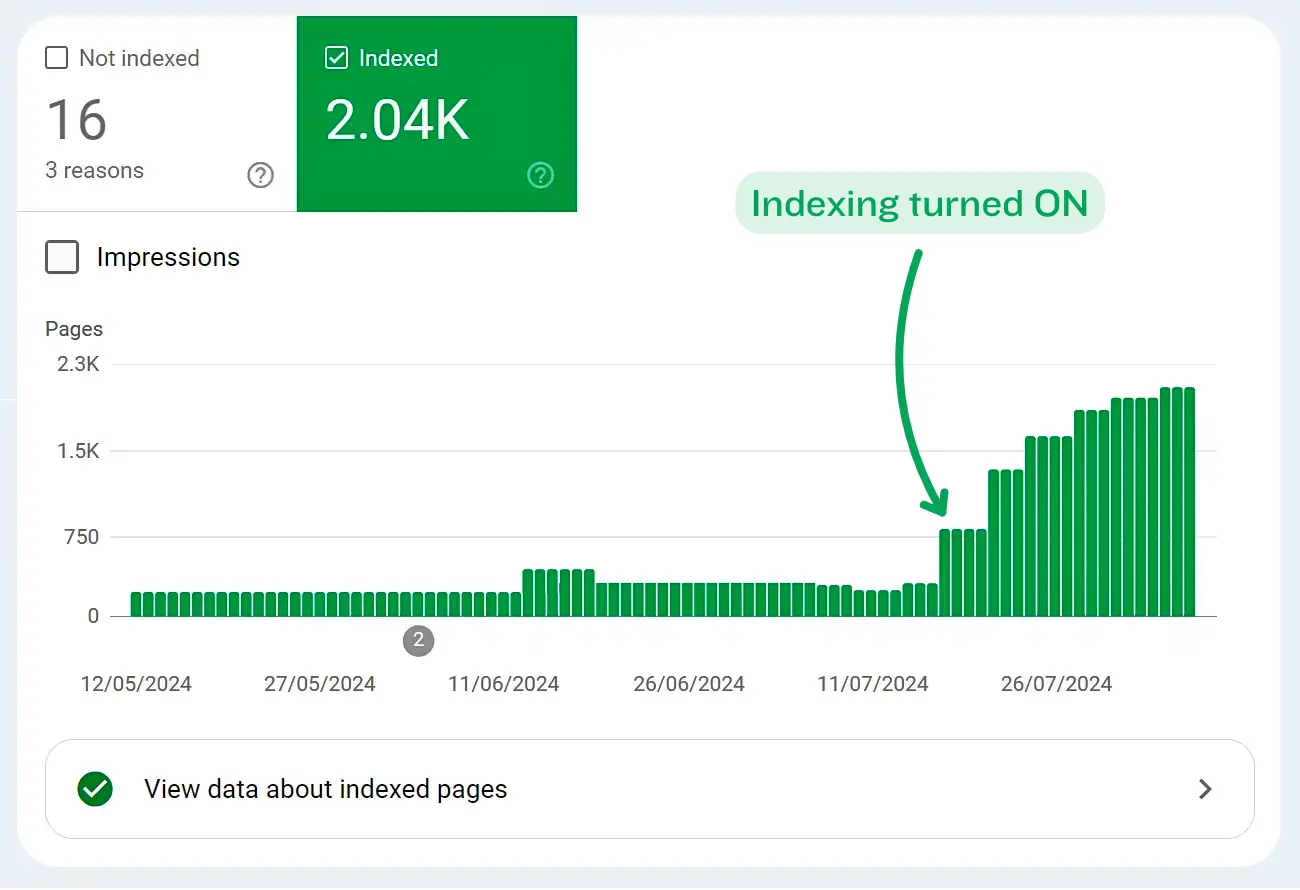The width and height of the screenshot is (1300, 890).
Task: Click the "12/05/2024" date label
Action: tap(136, 684)
